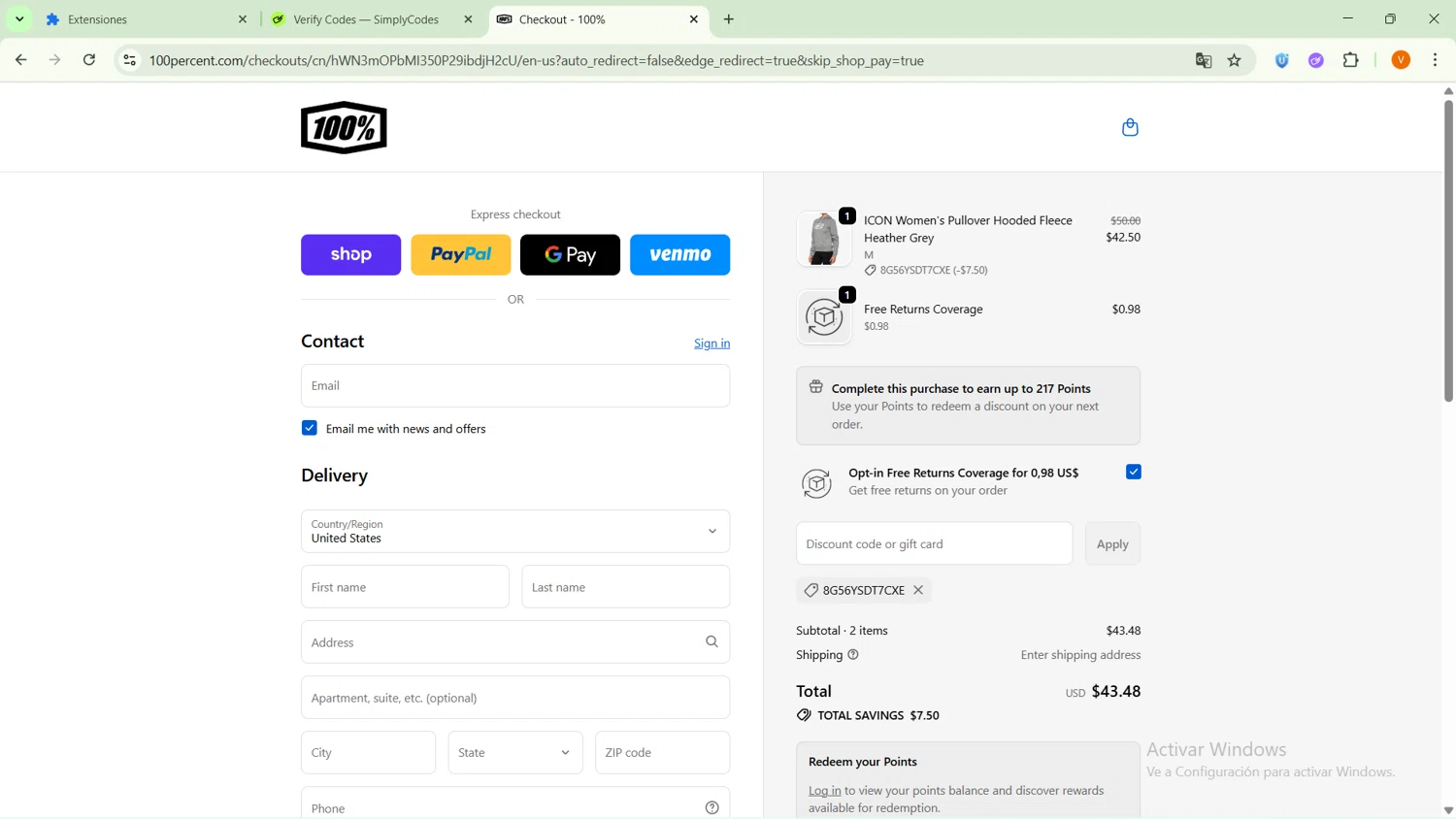Click the phone help question mark icon
Image resolution: width=1456 pixels, height=819 pixels.
[711, 807]
